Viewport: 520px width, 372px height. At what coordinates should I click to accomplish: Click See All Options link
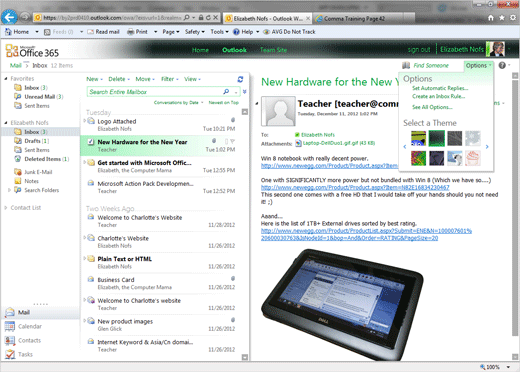(x=432, y=107)
